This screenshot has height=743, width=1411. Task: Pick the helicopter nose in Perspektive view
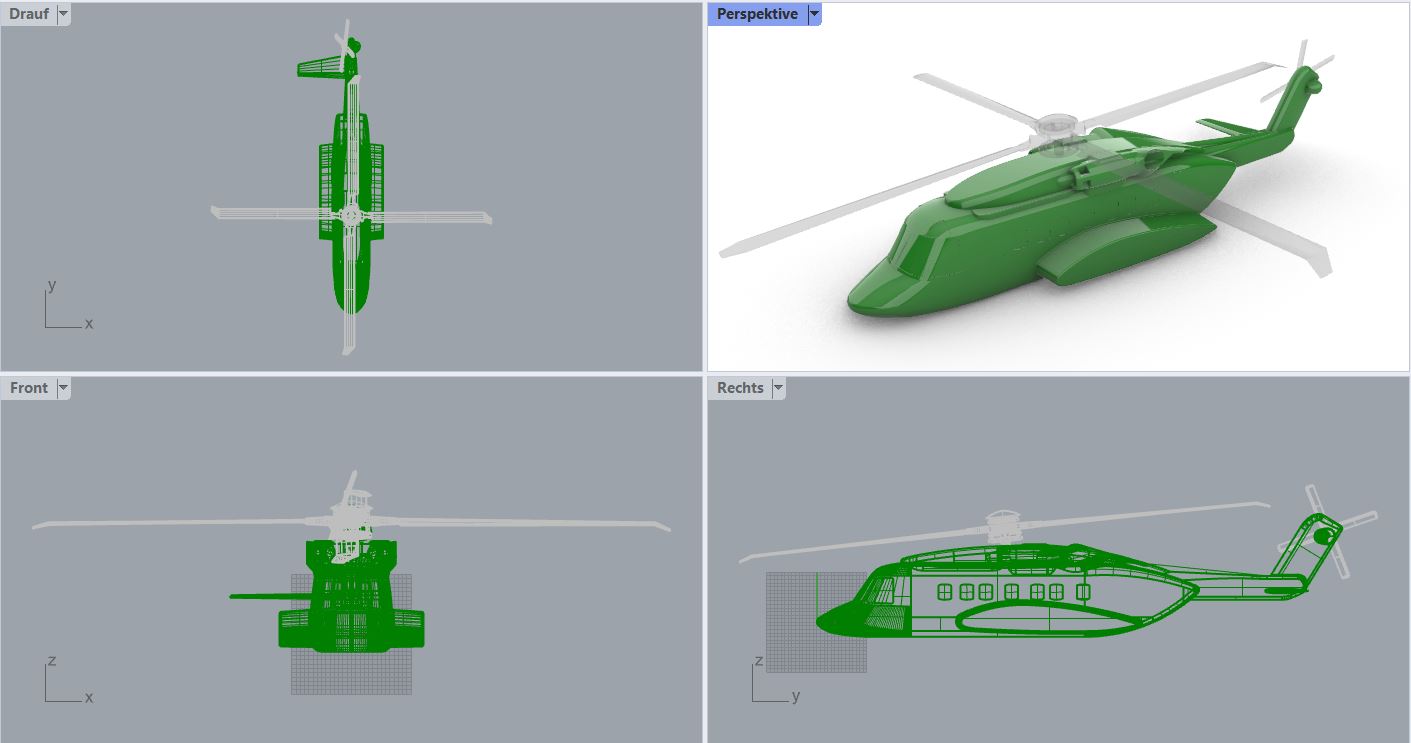coord(880,296)
